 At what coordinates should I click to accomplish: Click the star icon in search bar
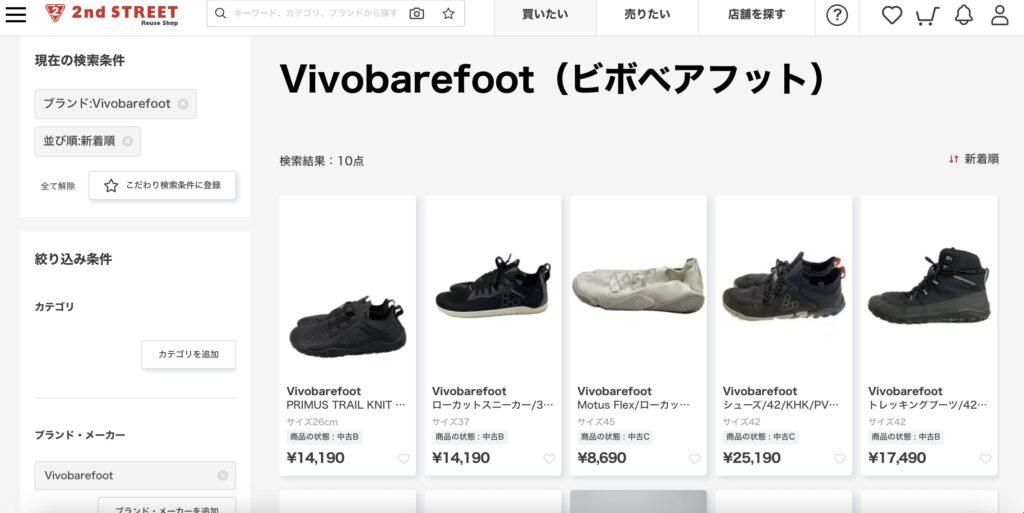click(x=449, y=14)
